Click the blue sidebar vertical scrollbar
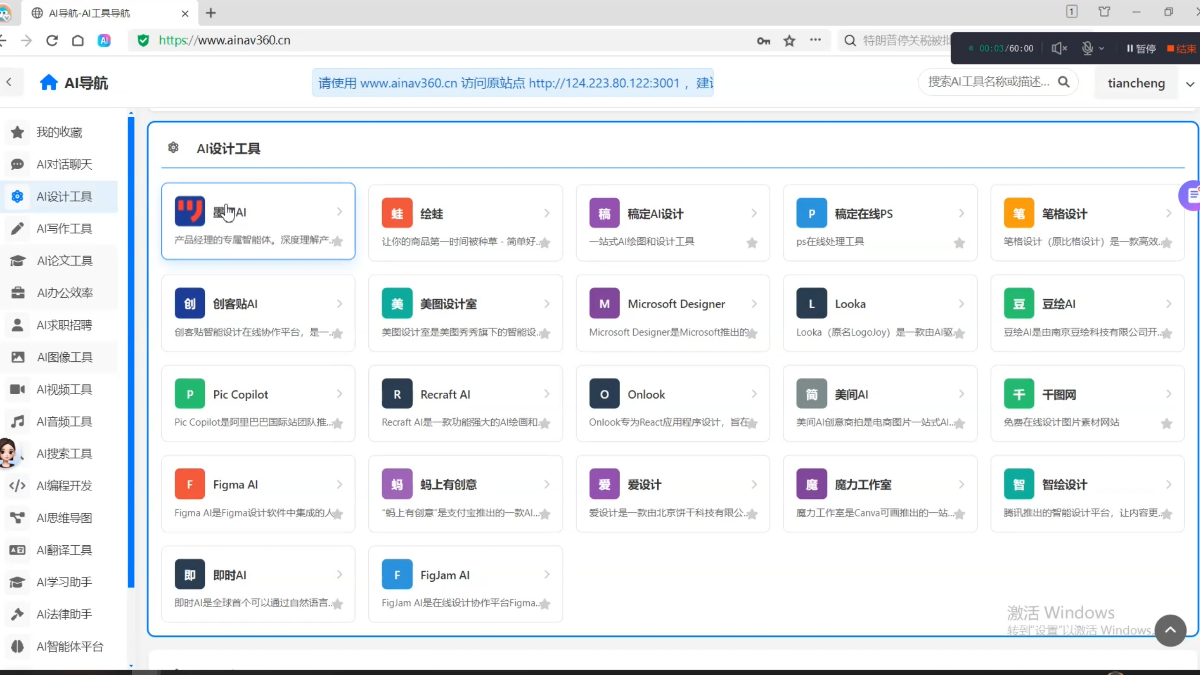 coord(131,350)
